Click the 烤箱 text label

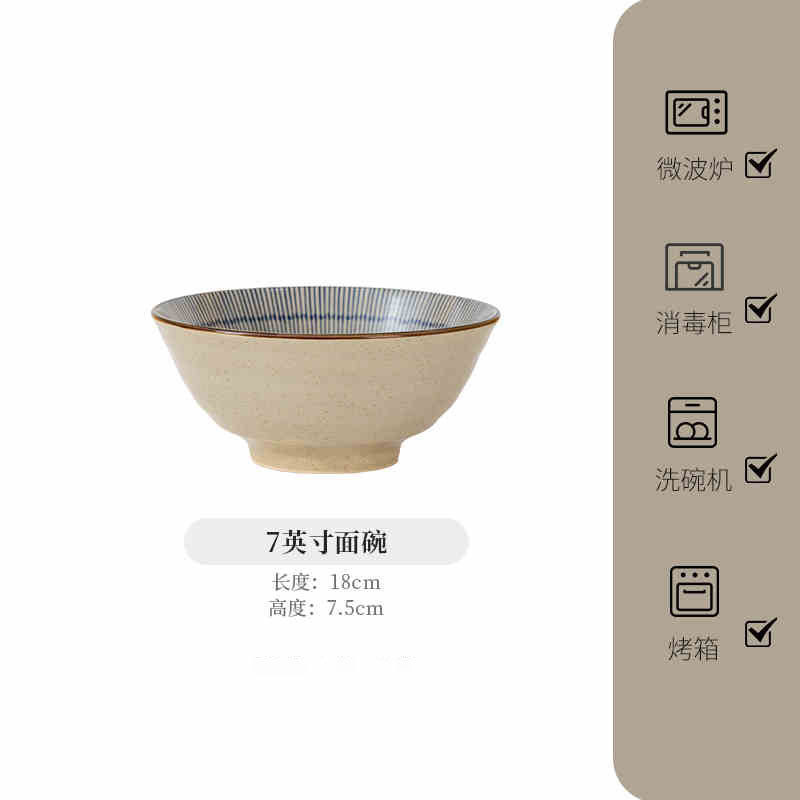693,649
